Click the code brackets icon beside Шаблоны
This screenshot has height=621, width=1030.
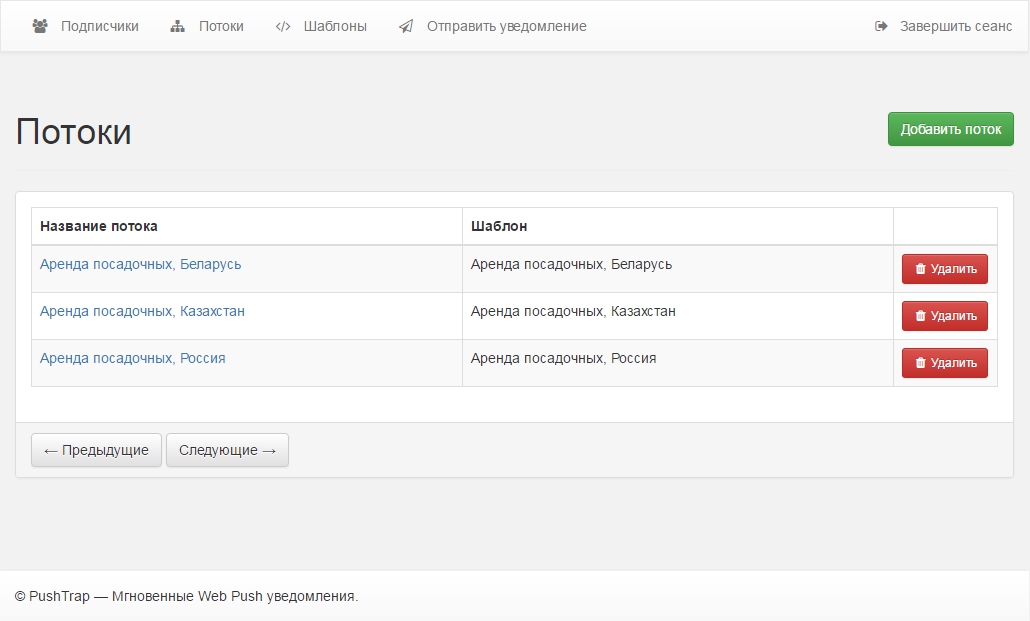click(x=283, y=26)
